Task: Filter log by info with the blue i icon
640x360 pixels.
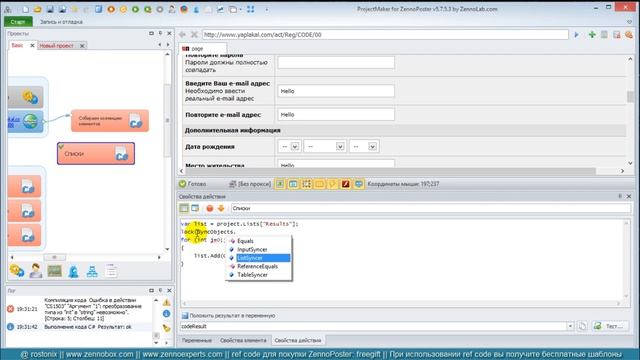Action: pyautogui.click(x=167, y=313)
